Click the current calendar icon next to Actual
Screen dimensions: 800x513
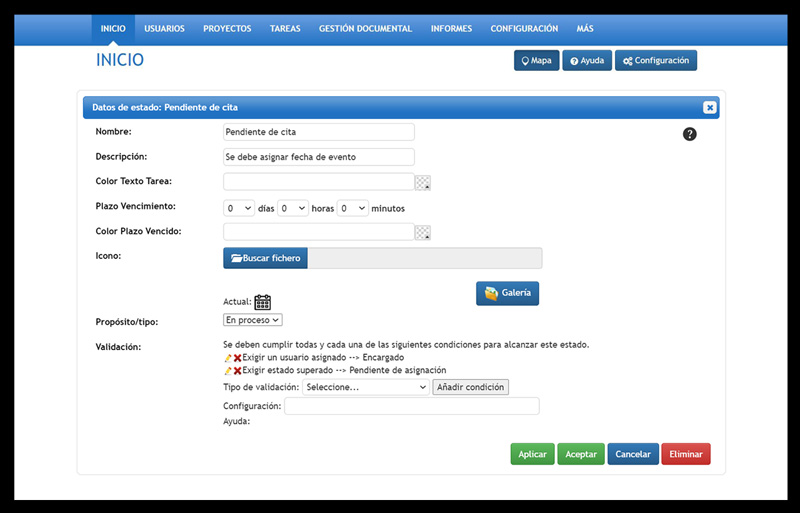click(x=263, y=302)
